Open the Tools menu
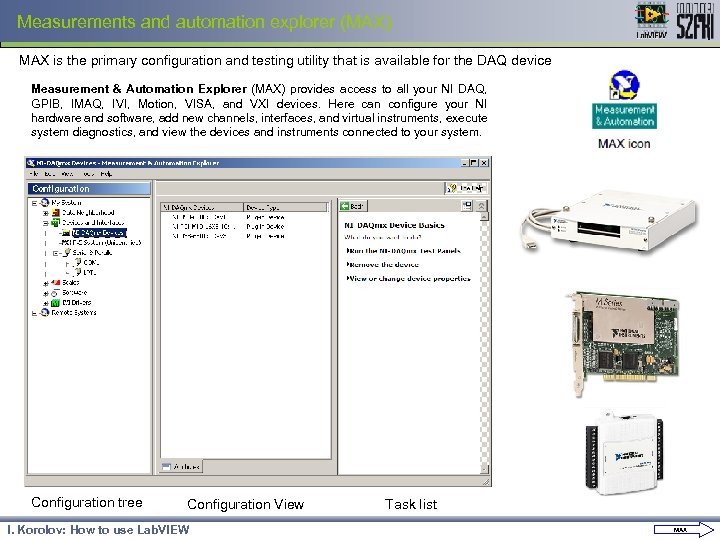Screen dimensions: 720x540 [x=89, y=174]
